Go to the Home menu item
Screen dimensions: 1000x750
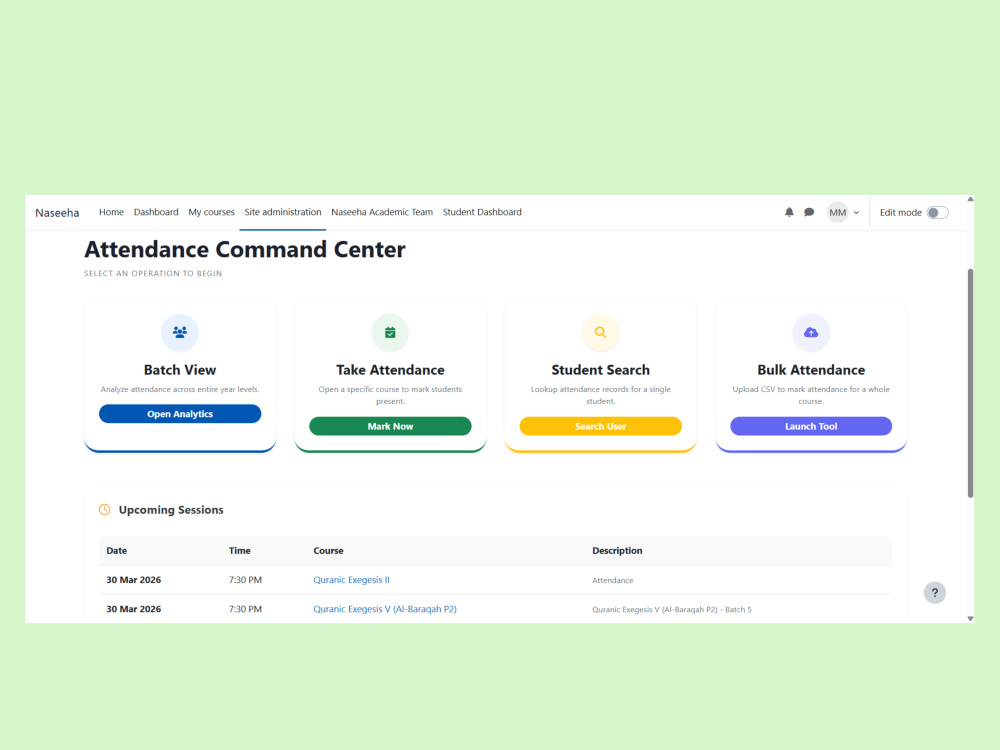click(111, 212)
